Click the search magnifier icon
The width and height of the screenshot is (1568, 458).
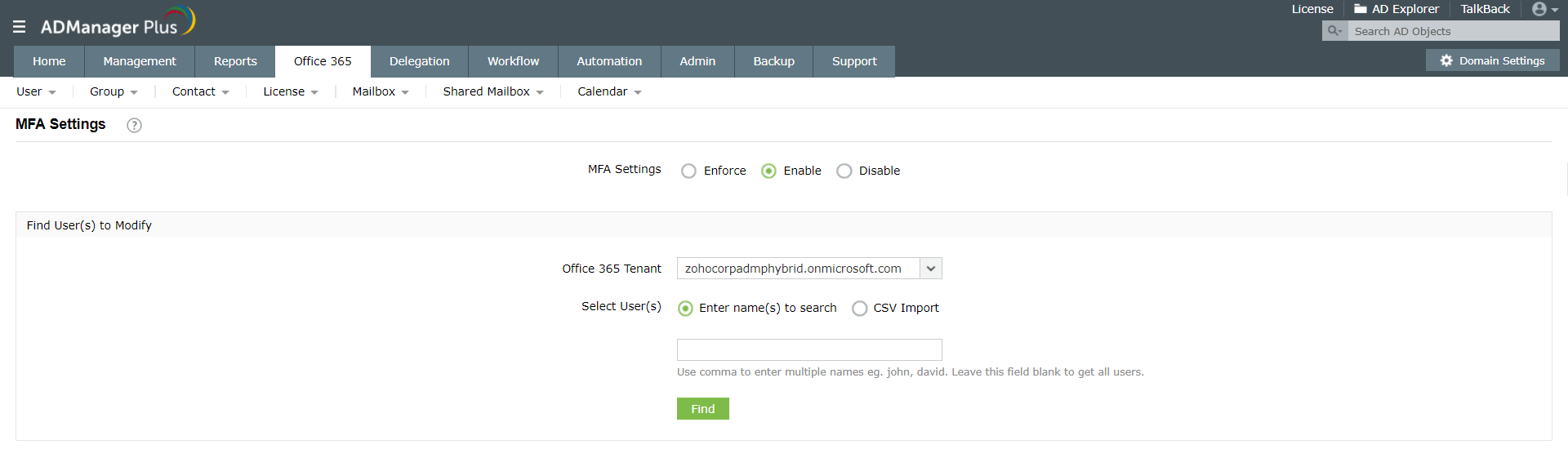pos(1334,31)
